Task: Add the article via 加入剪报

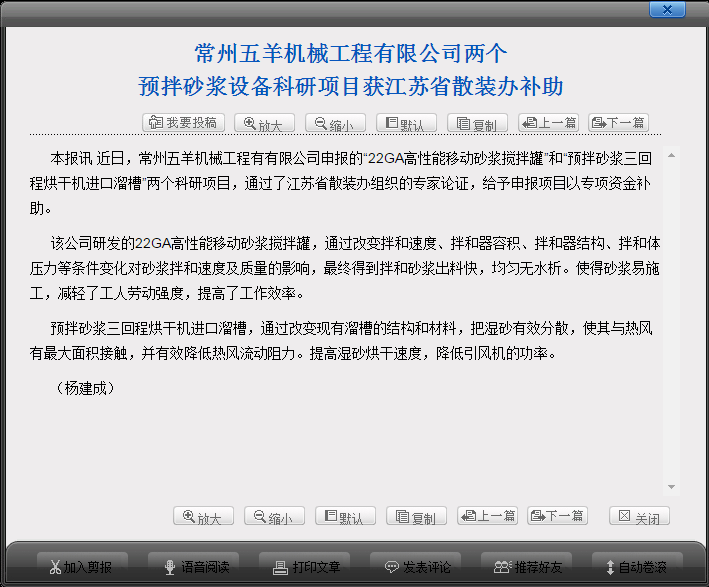Action: pos(82,567)
